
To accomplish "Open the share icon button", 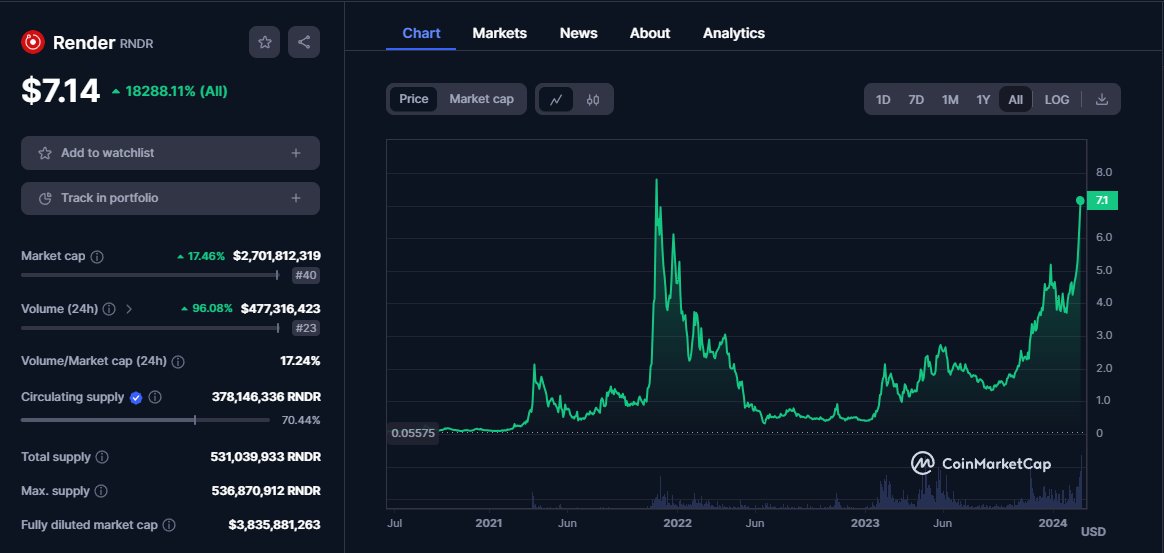I will [304, 42].
